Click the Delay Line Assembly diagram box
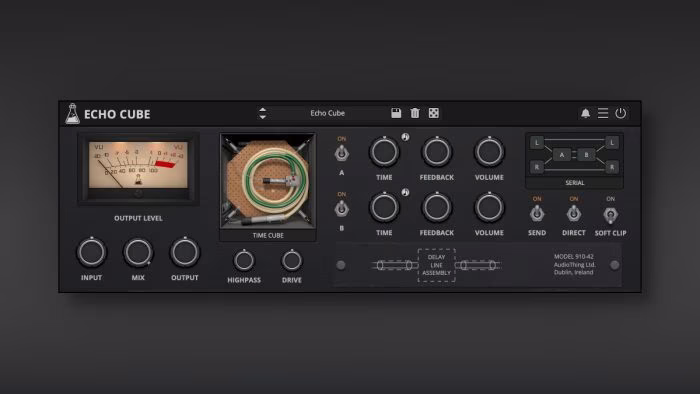The height and width of the screenshot is (394, 700). pos(436,265)
